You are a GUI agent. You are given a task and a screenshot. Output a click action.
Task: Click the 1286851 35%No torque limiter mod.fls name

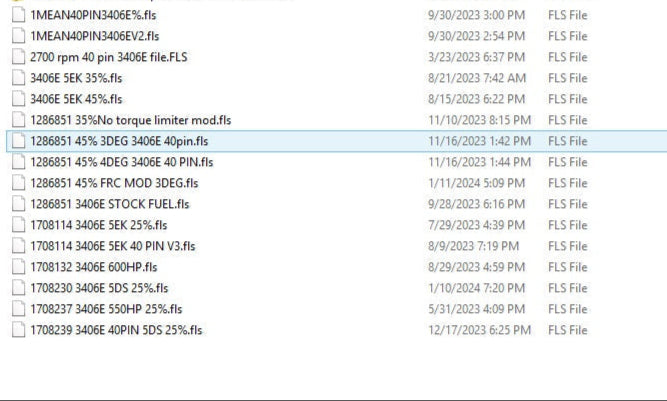click(x=130, y=120)
